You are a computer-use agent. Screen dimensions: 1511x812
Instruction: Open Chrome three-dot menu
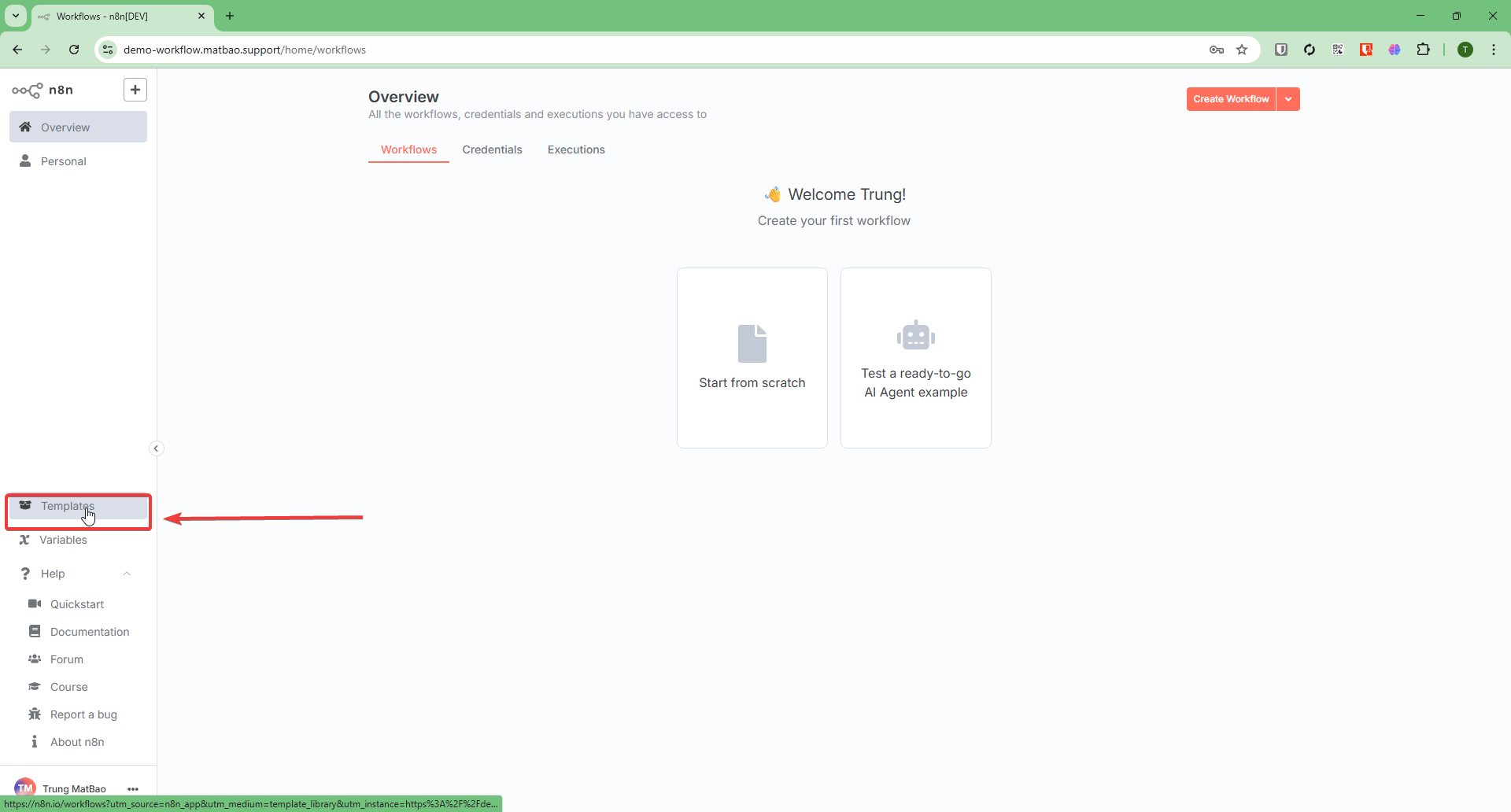(1494, 50)
